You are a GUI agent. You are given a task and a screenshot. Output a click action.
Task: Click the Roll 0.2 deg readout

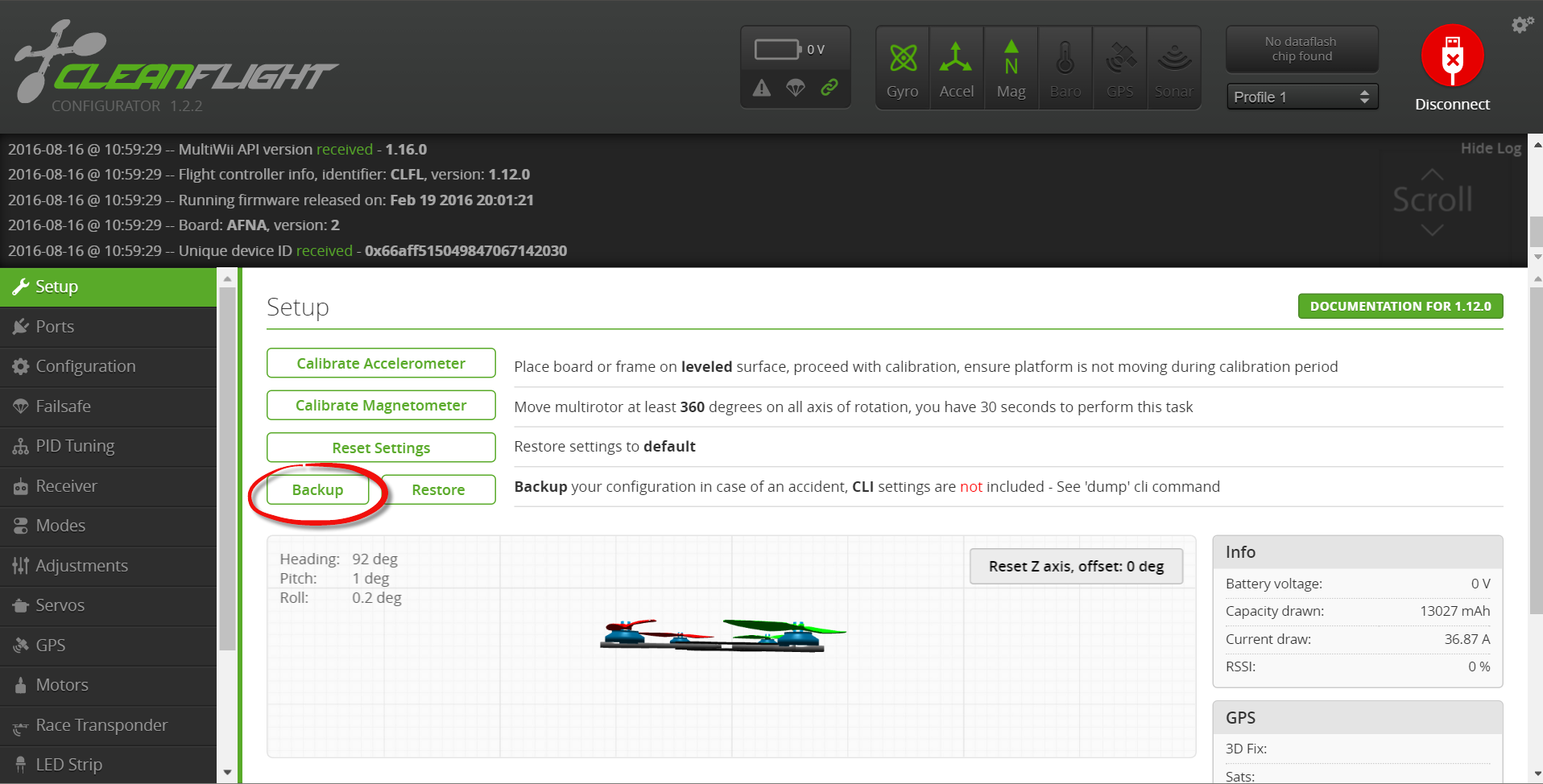tap(341, 597)
